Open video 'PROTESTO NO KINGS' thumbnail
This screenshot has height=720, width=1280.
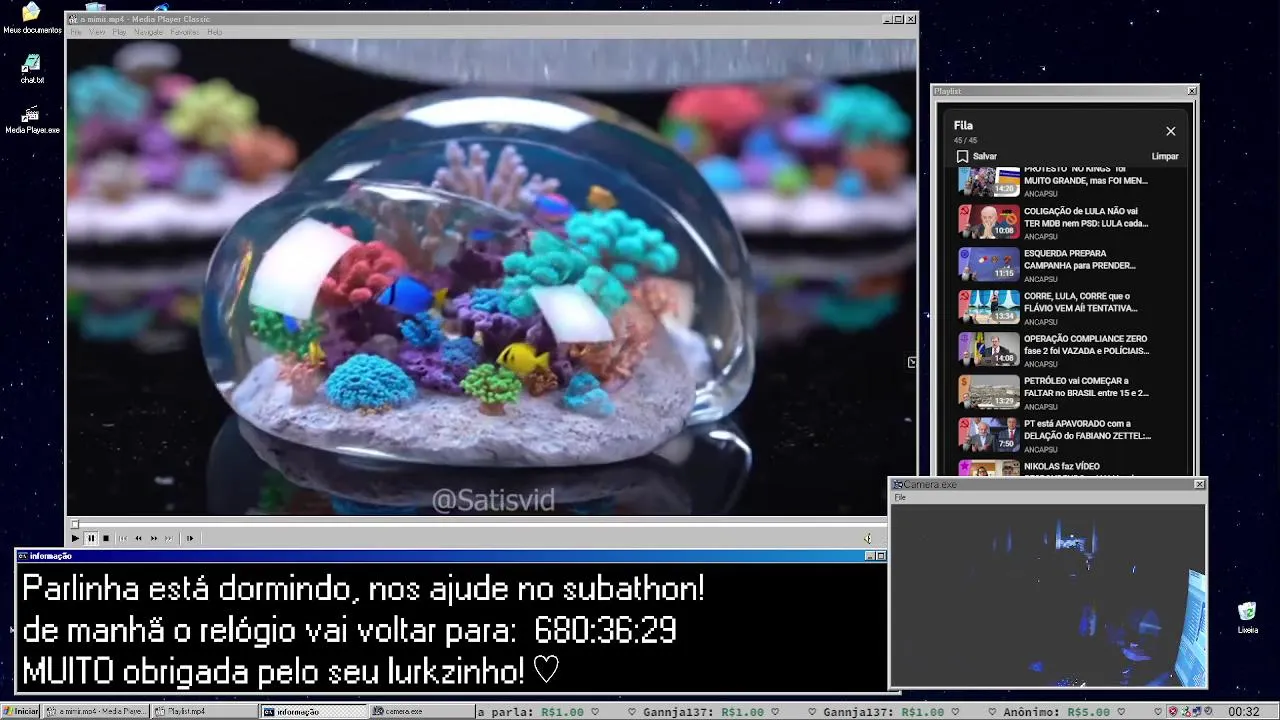coord(989,182)
